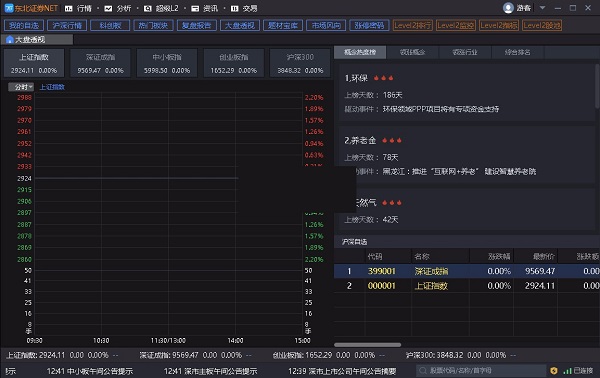Click the 12:41 中小板午间公告提示 news item
The image size is (600, 378).
pos(90,371)
